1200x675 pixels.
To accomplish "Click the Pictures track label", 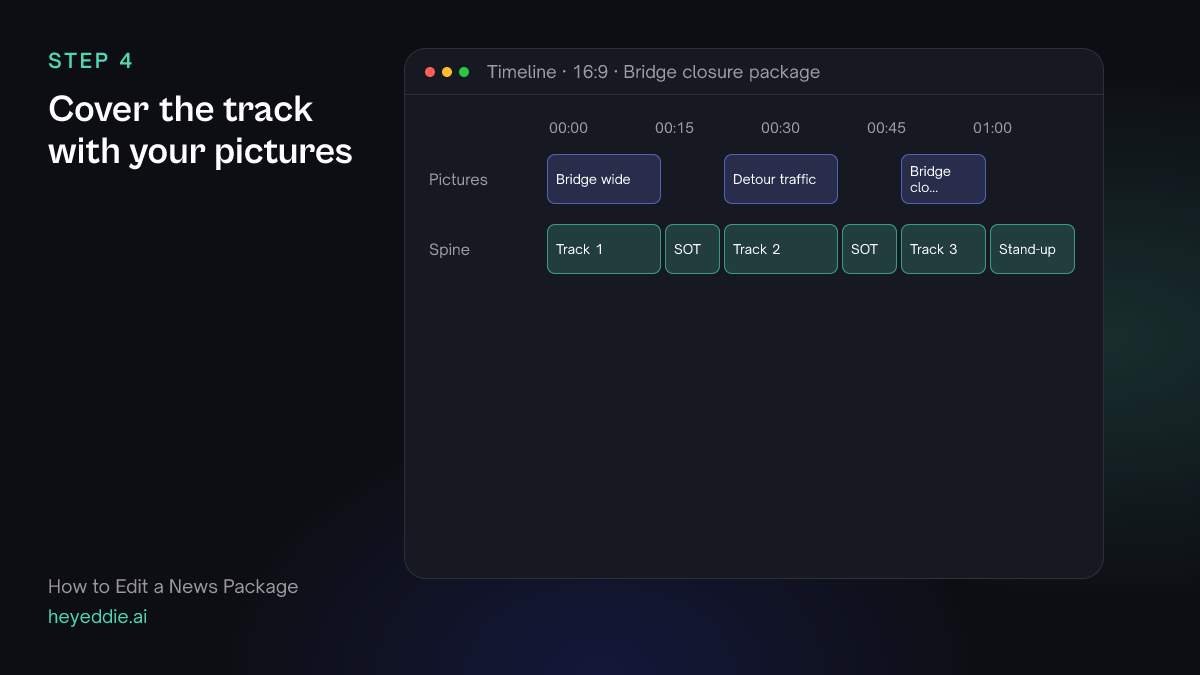I will (x=458, y=180).
